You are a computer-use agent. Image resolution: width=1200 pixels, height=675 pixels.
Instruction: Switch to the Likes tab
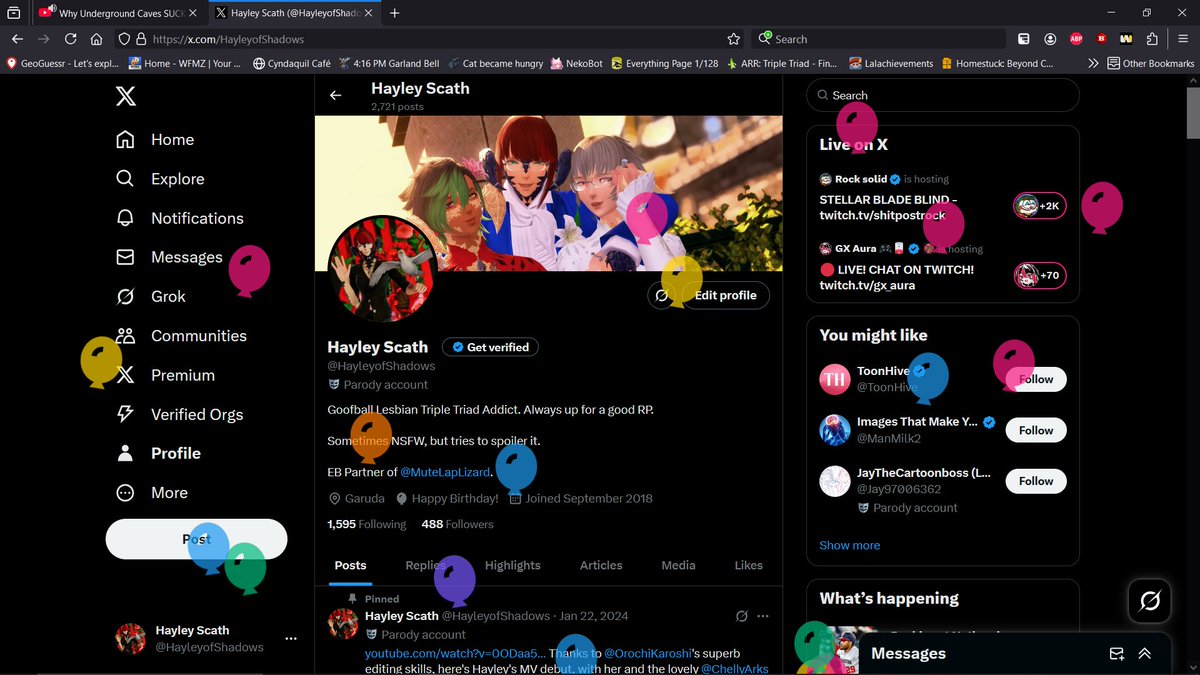click(748, 565)
